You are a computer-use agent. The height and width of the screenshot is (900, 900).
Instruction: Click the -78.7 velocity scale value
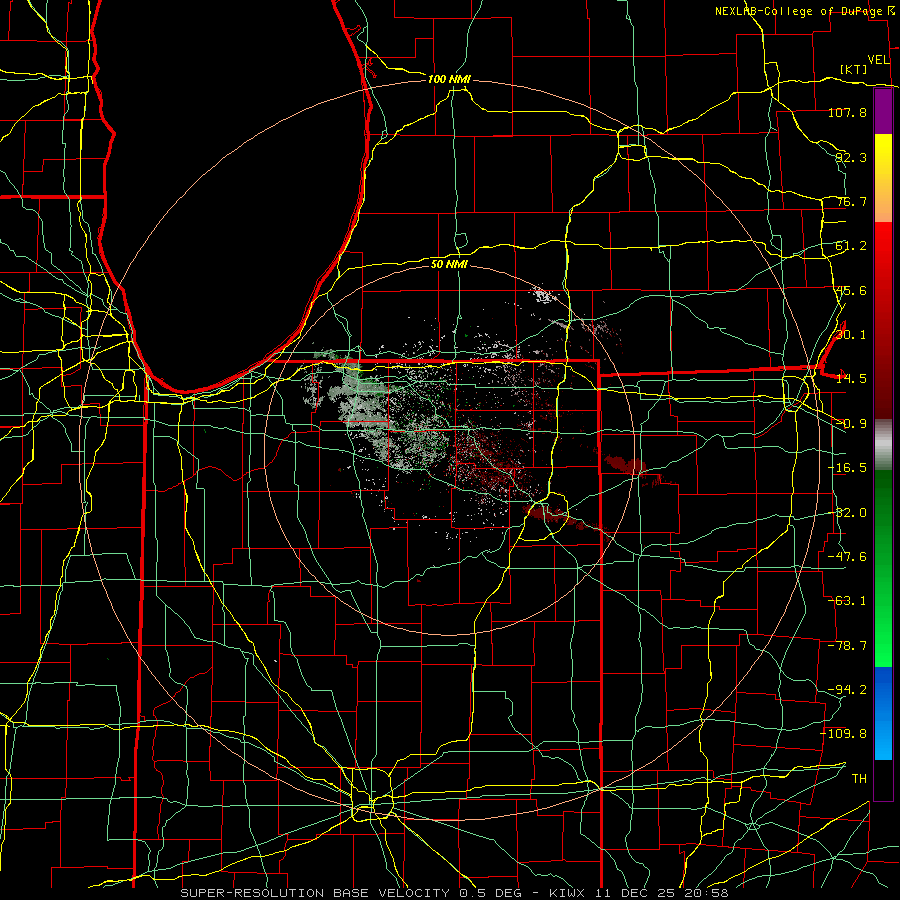(x=847, y=646)
